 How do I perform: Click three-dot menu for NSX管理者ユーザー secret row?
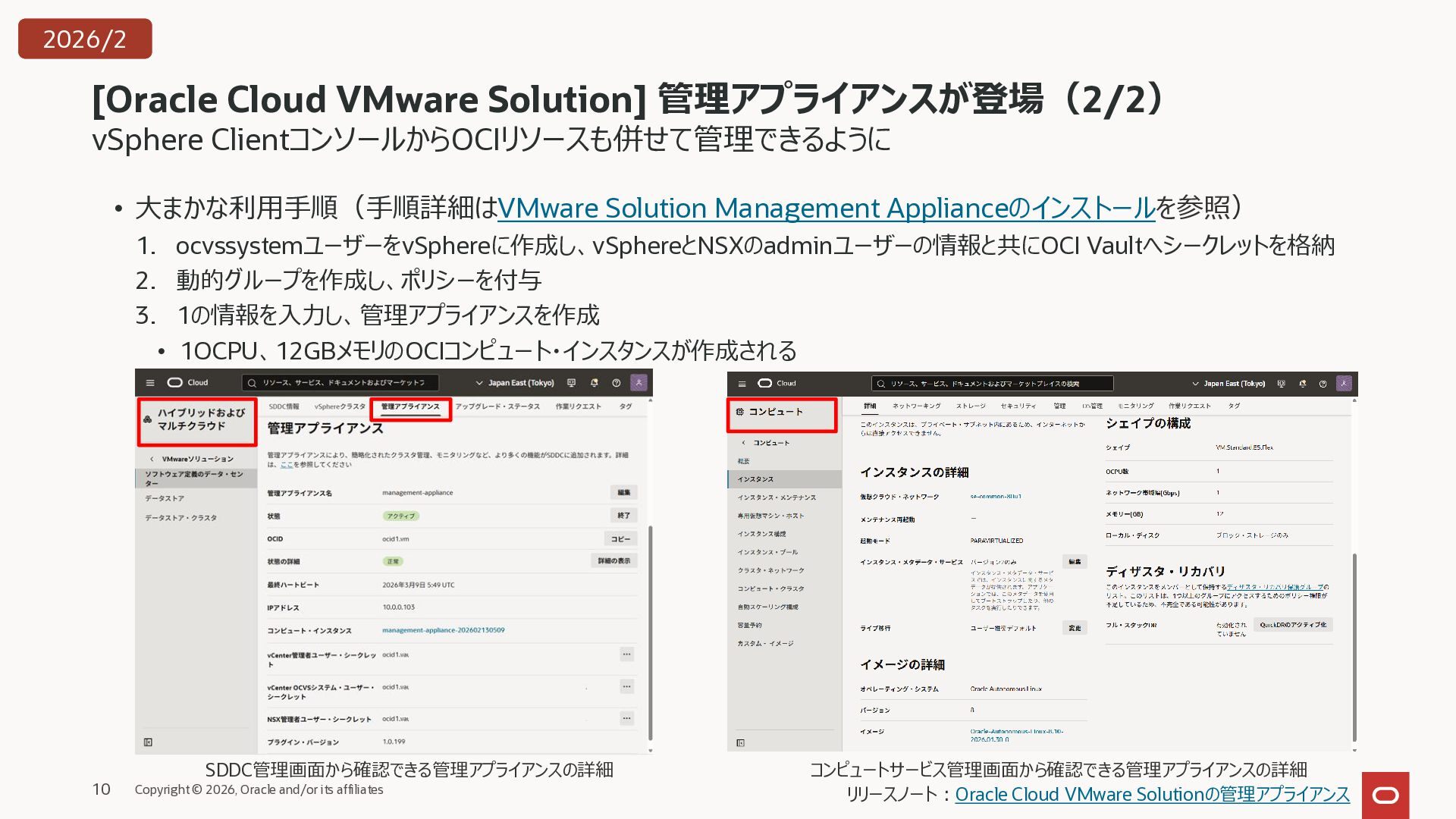626,718
